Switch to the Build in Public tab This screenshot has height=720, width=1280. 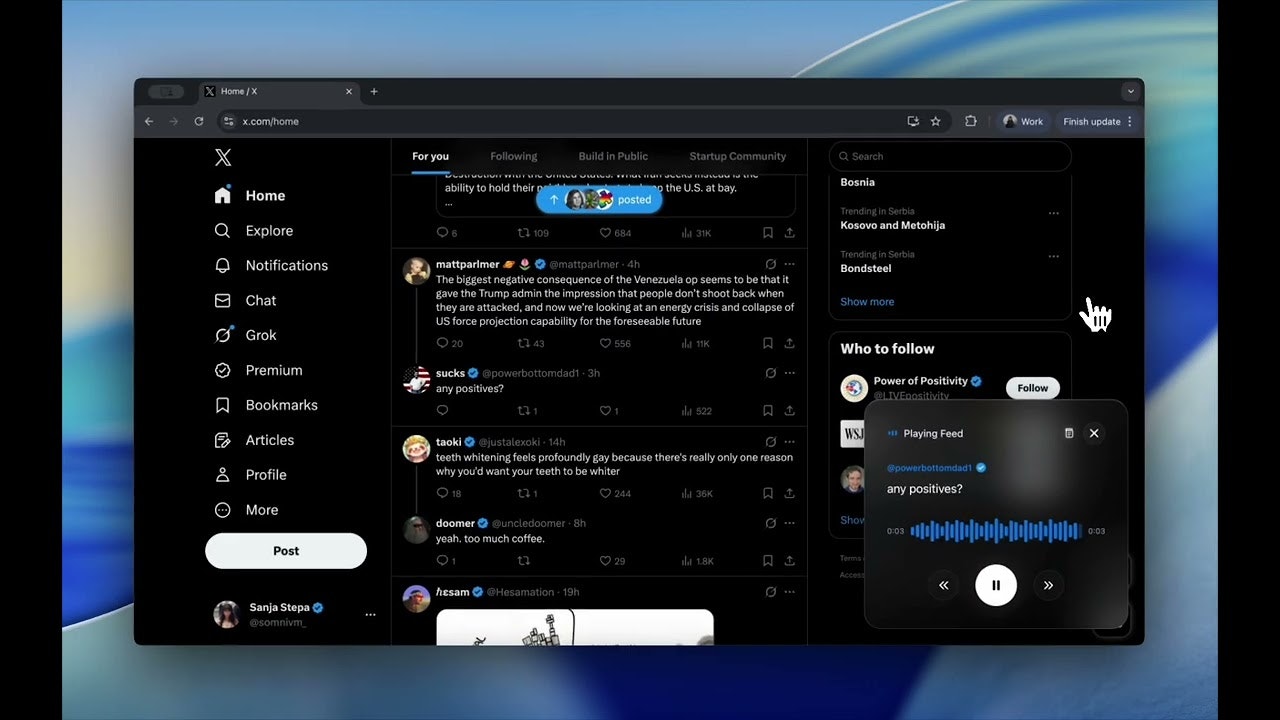613,156
